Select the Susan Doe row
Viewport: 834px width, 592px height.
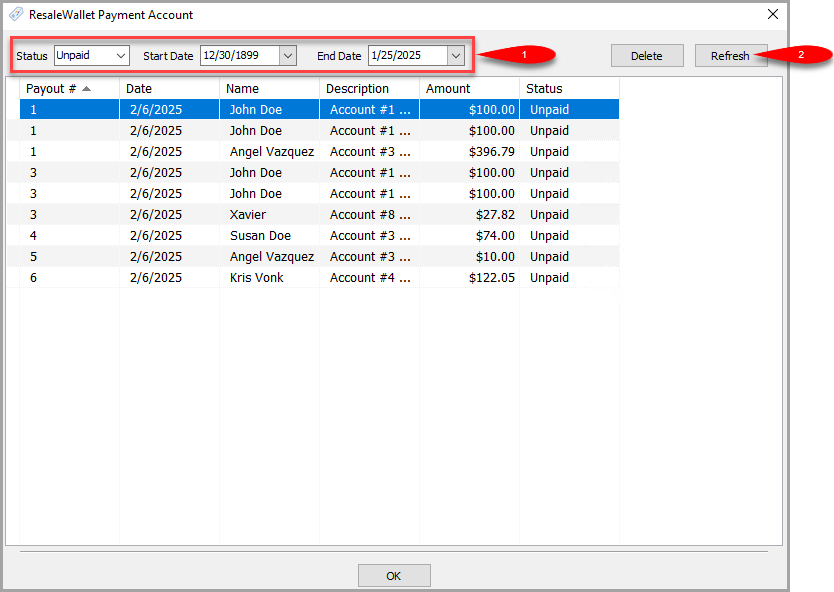point(319,236)
